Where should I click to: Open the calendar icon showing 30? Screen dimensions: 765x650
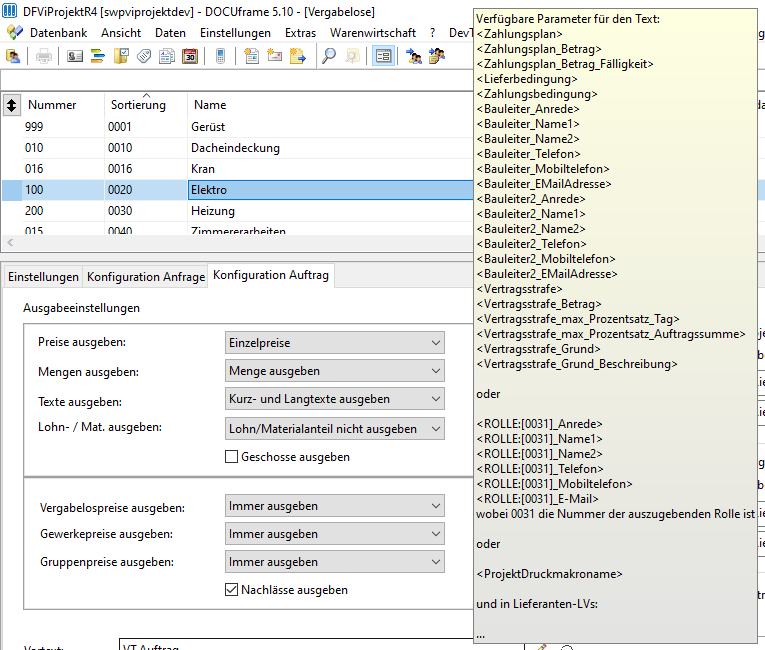[x=190, y=56]
